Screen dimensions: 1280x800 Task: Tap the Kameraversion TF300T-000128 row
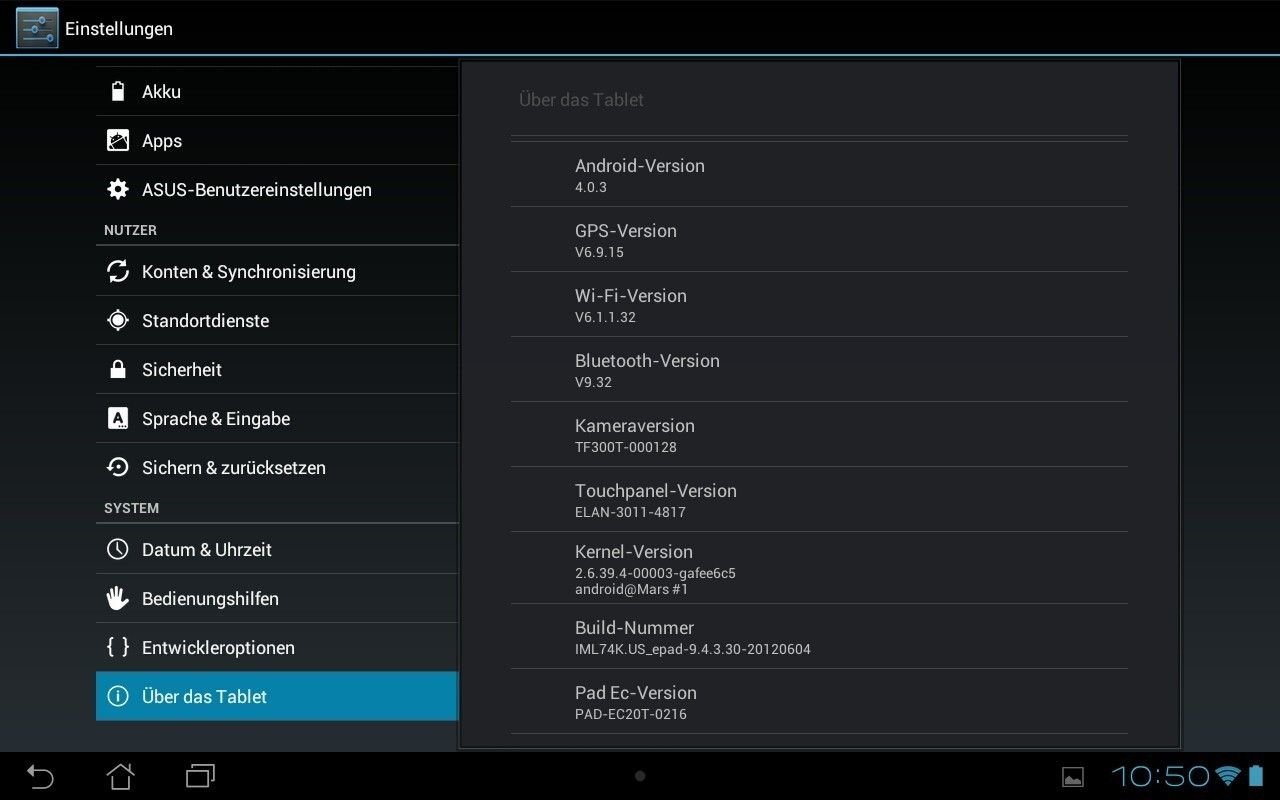[x=819, y=434]
